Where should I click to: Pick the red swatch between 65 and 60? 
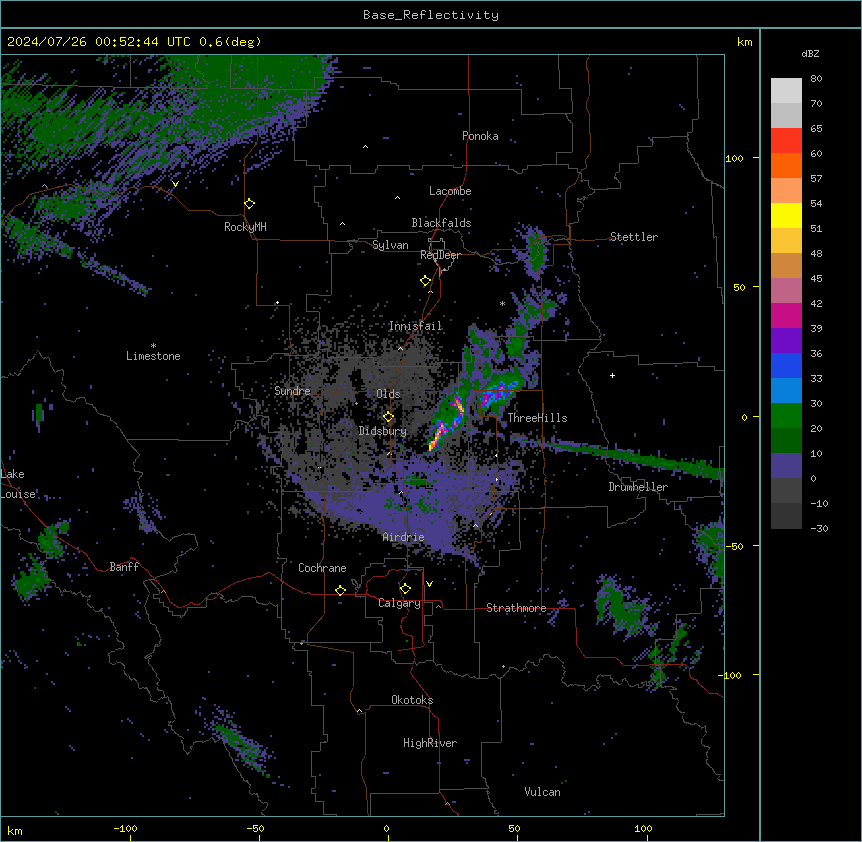tap(786, 140)
